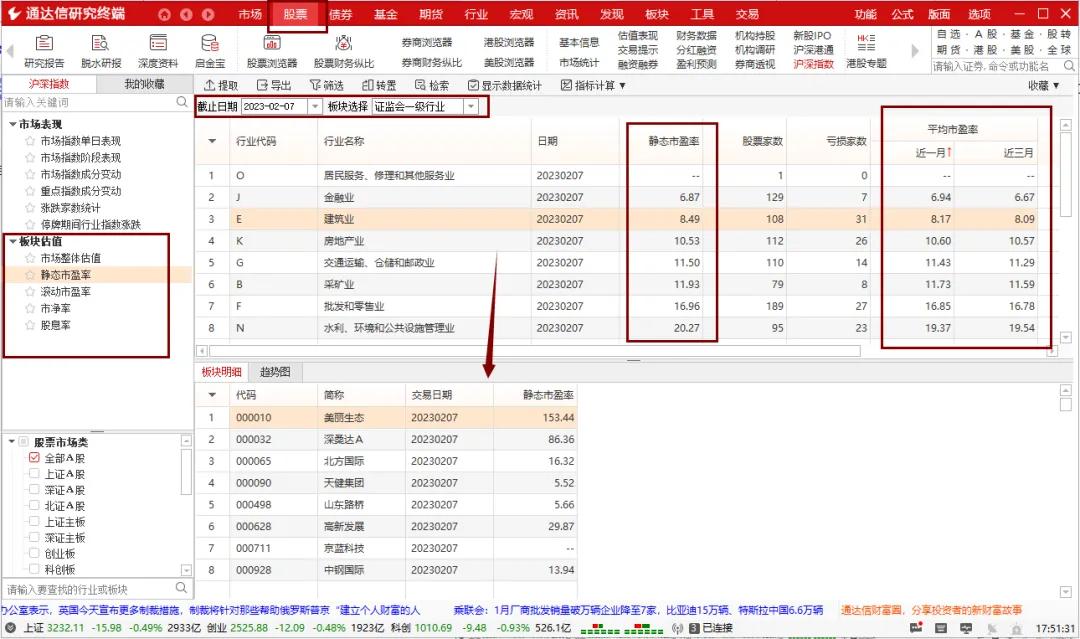Open 券商浏览器 in the ribbon
Image resolution: width=1080 pixels, height=639 pixels.
(x=427, y=42)
